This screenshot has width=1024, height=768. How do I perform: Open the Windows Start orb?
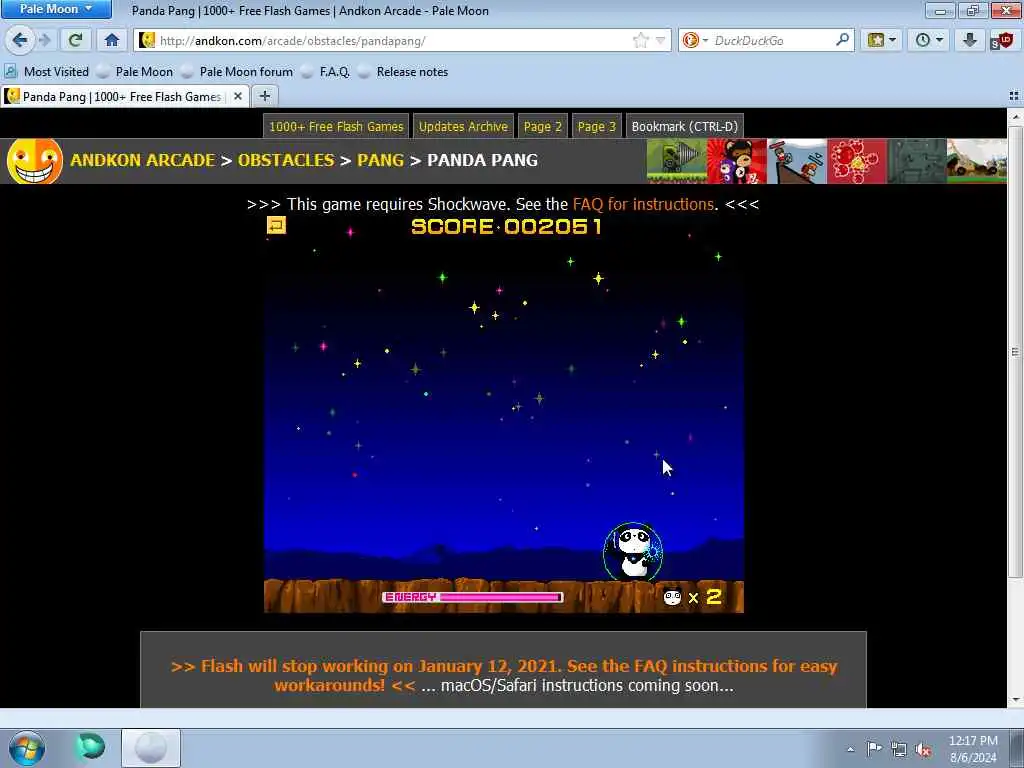click(x=27, y=748)
